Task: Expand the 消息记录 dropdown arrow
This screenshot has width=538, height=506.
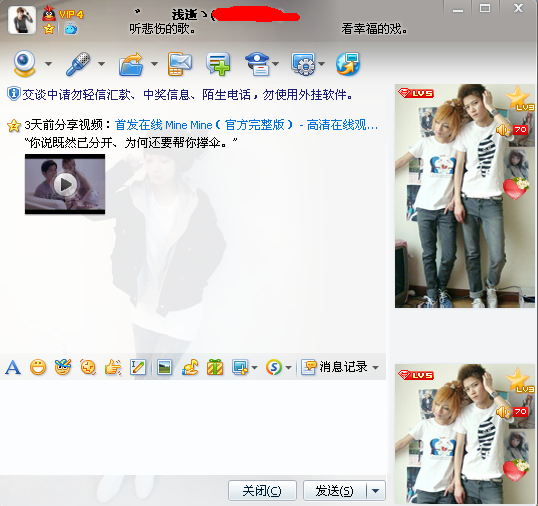Action: 376,368
